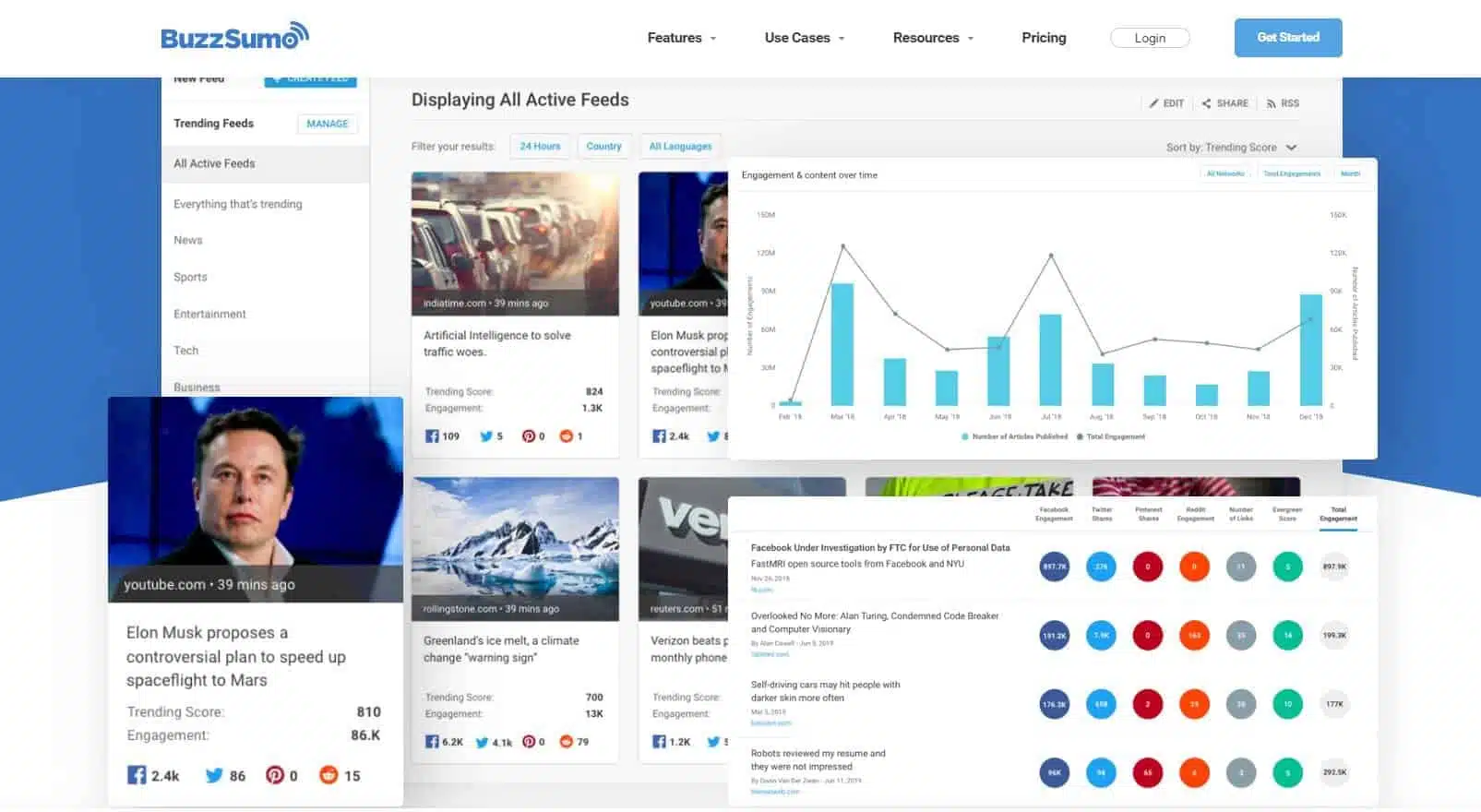Click Facebook icon showing 1.2K on Verizon card

pyautogui.click(x=659, y=742)
